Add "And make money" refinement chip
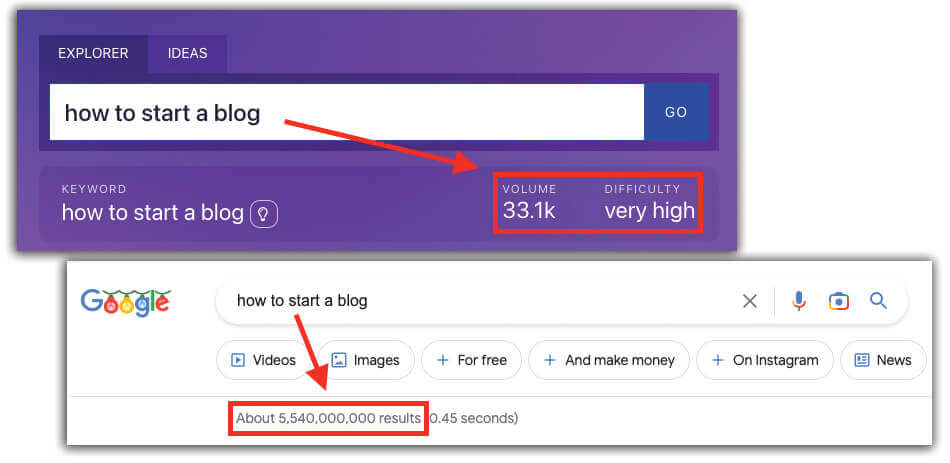The width and height of the screenshot is (950, 463). click(609, 360)
